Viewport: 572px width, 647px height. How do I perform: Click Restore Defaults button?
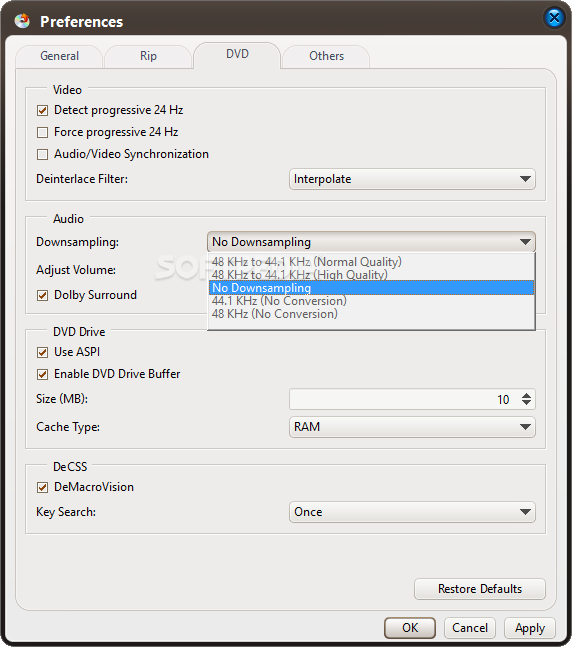[480, 589]
